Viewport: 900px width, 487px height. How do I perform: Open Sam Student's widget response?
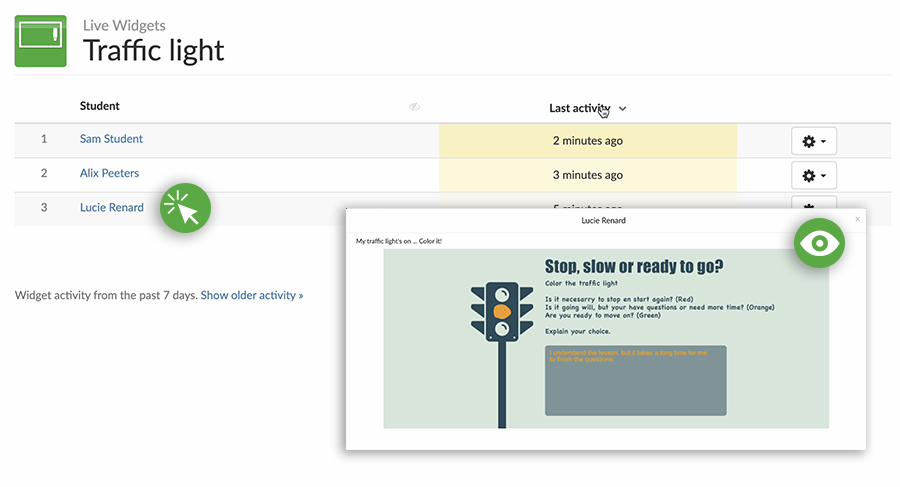[x=111, y=139]
